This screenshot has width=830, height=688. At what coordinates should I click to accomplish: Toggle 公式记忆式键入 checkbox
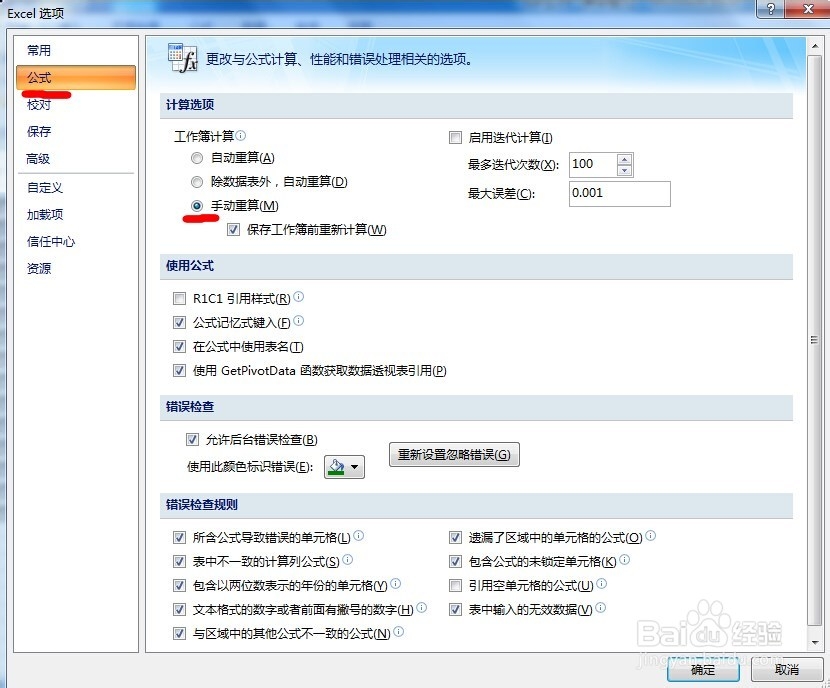[179, 322]
